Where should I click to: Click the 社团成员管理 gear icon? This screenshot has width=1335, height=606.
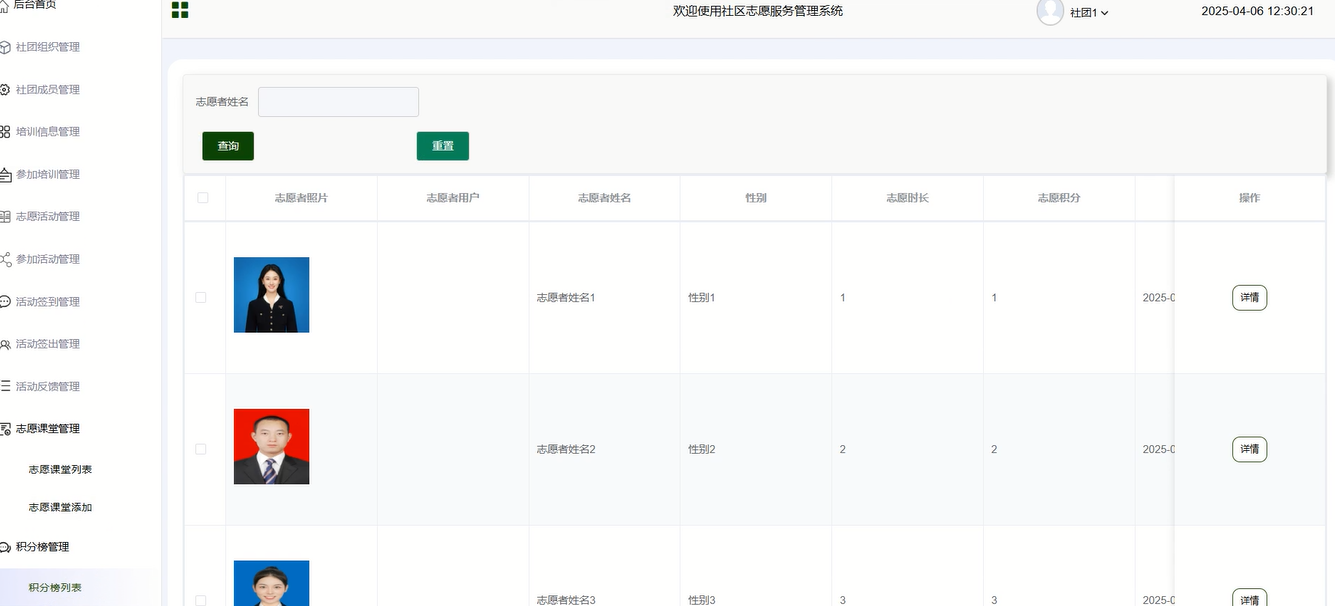tap(6, 90)
